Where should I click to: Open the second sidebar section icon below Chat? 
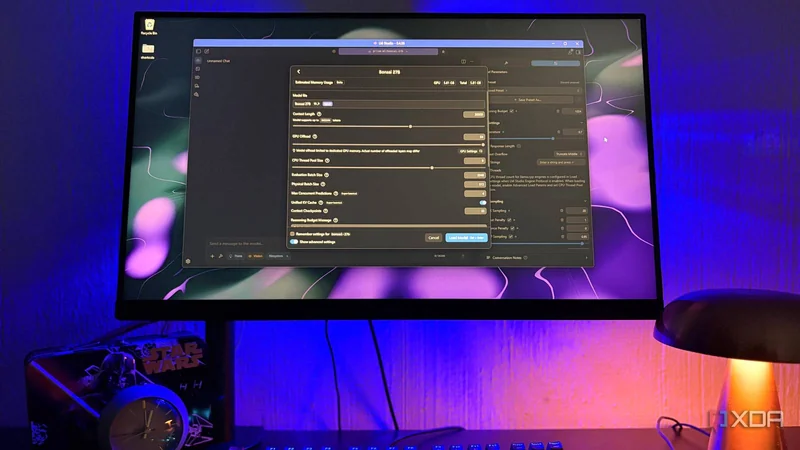pyautogui.click(x=197, y=69)
